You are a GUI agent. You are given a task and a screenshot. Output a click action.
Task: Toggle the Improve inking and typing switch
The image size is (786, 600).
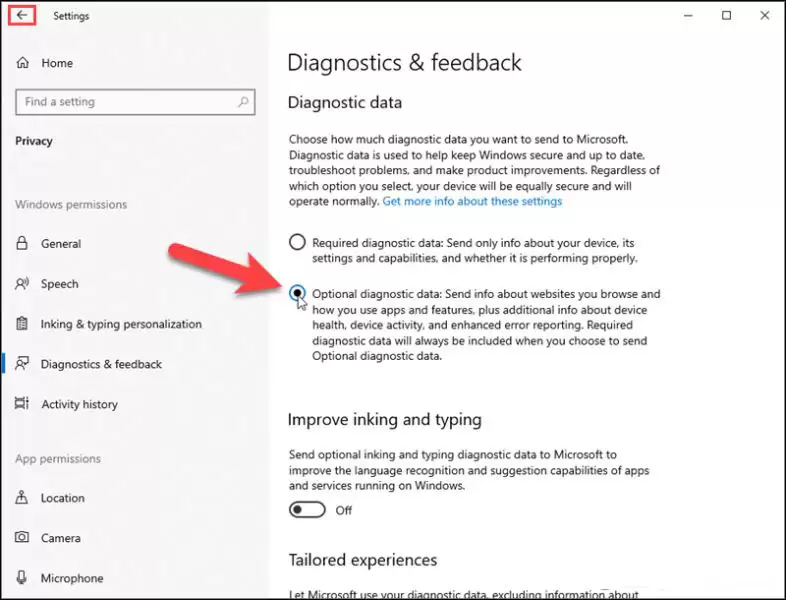tap(307, 510)
